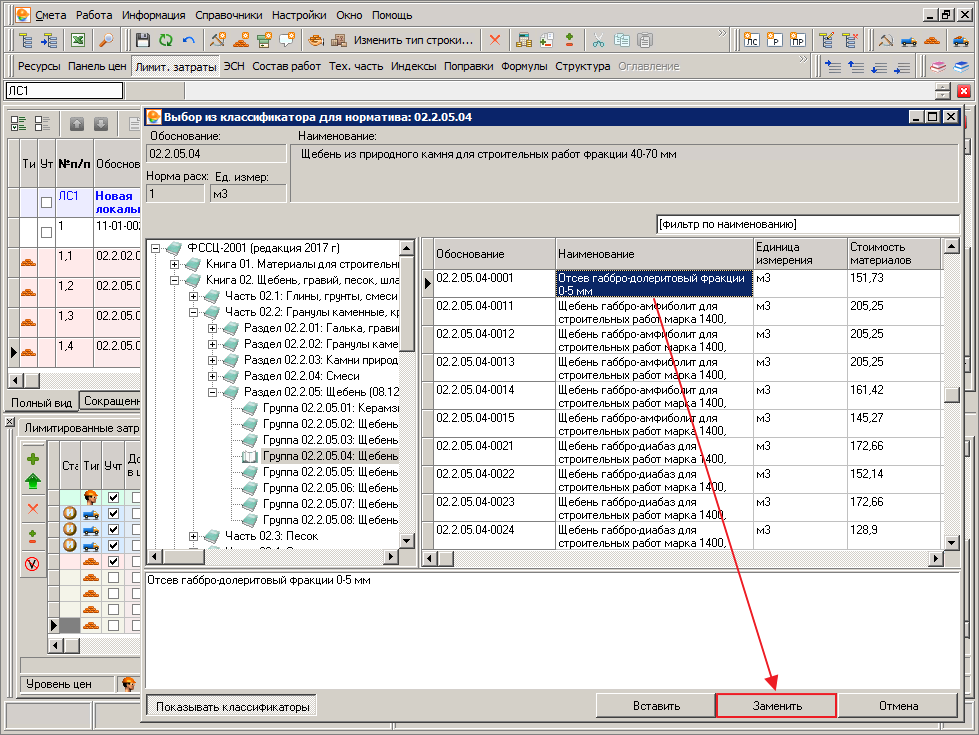Open the Смета menu
The image size is (979, 735).
51,15
